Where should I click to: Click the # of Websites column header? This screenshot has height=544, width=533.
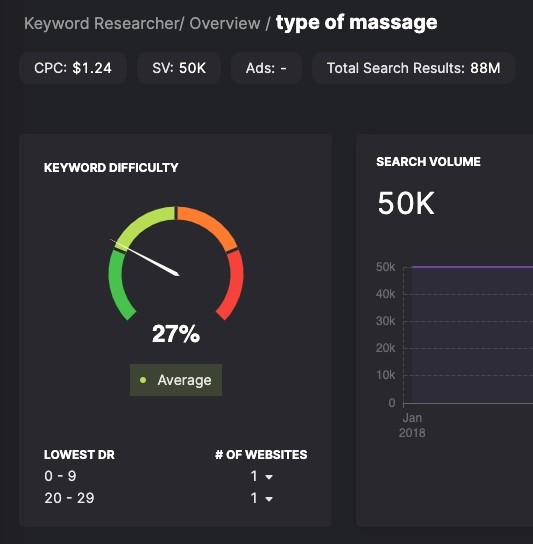[x=261, y=454]
